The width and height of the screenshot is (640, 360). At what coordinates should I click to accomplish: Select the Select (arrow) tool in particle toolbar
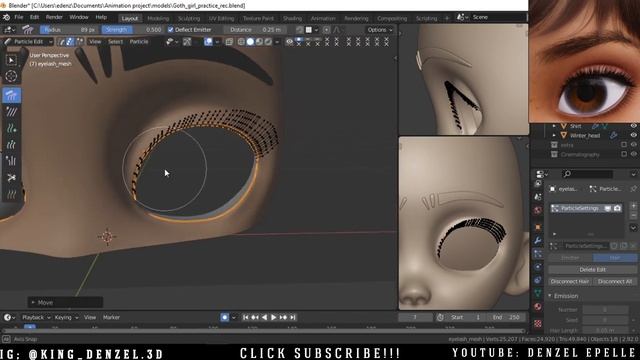pyautogui.click(x=11, y=60)
